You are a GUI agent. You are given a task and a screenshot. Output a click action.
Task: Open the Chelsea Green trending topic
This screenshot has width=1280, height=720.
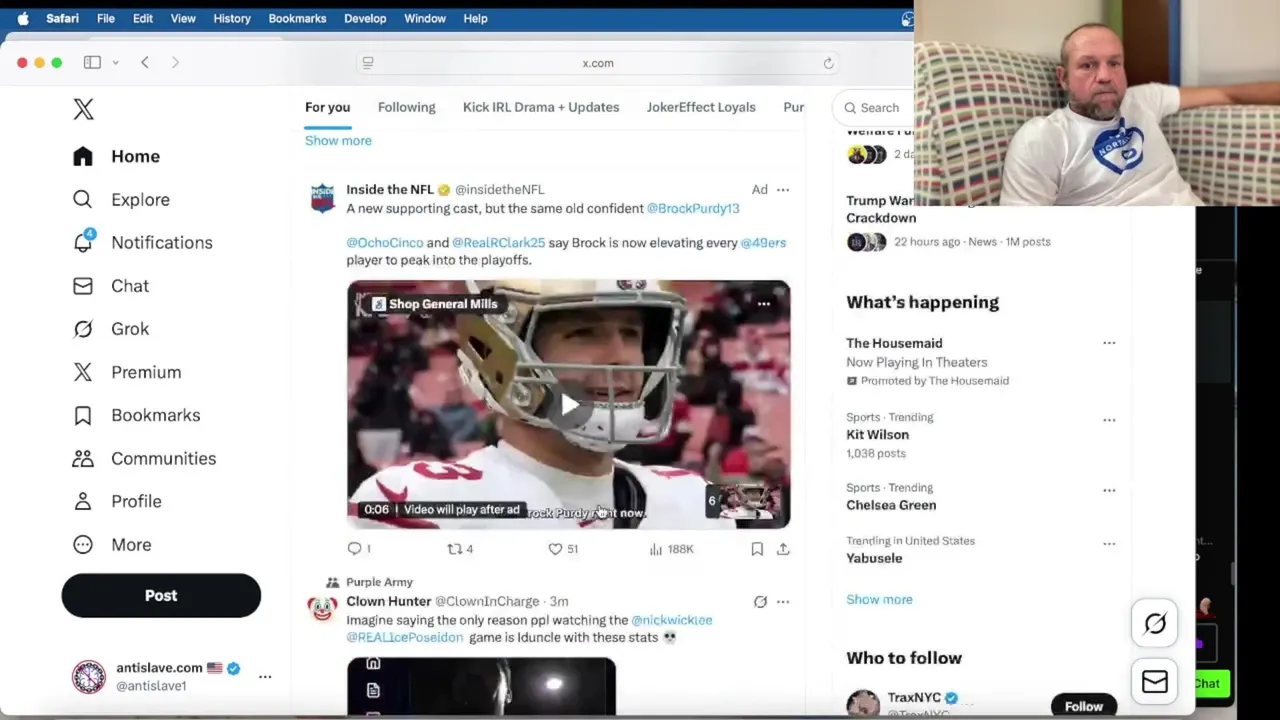[x=891, y=505]
